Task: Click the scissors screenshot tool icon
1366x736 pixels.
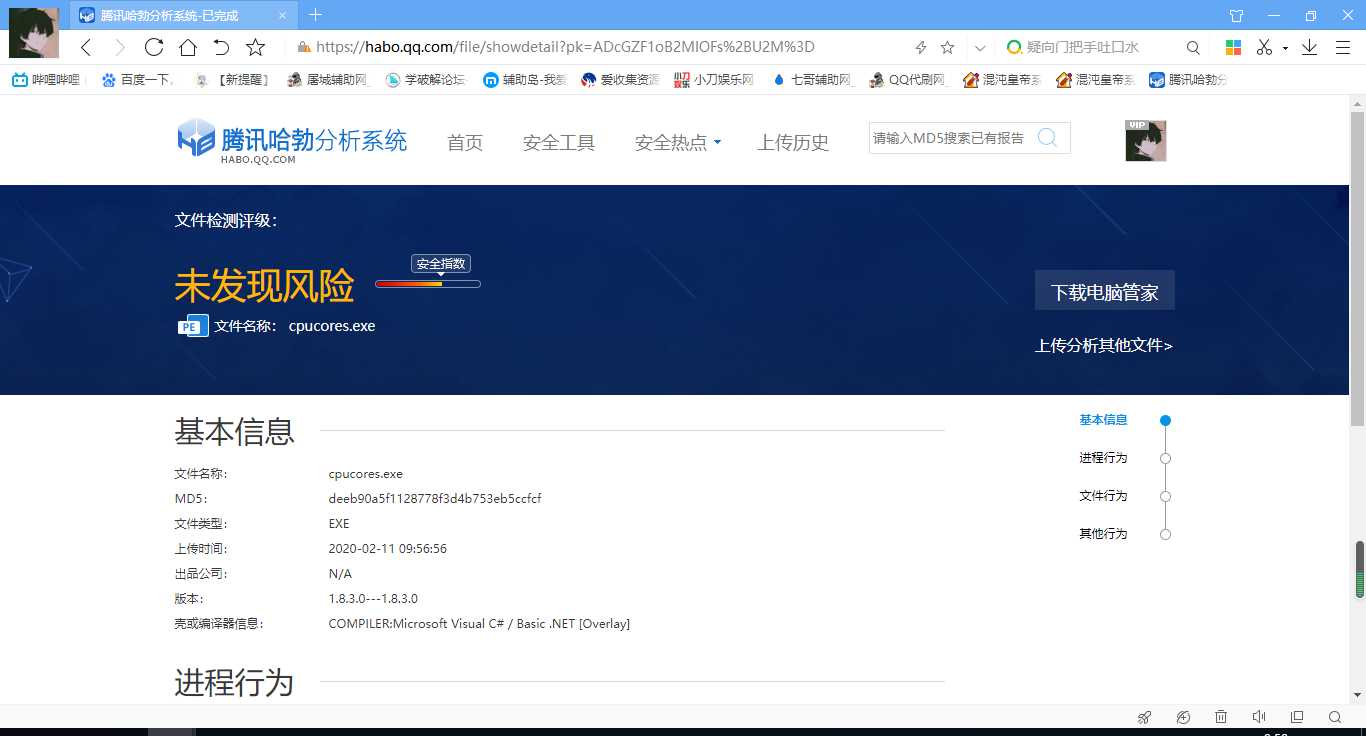Action: [1264, 47]
